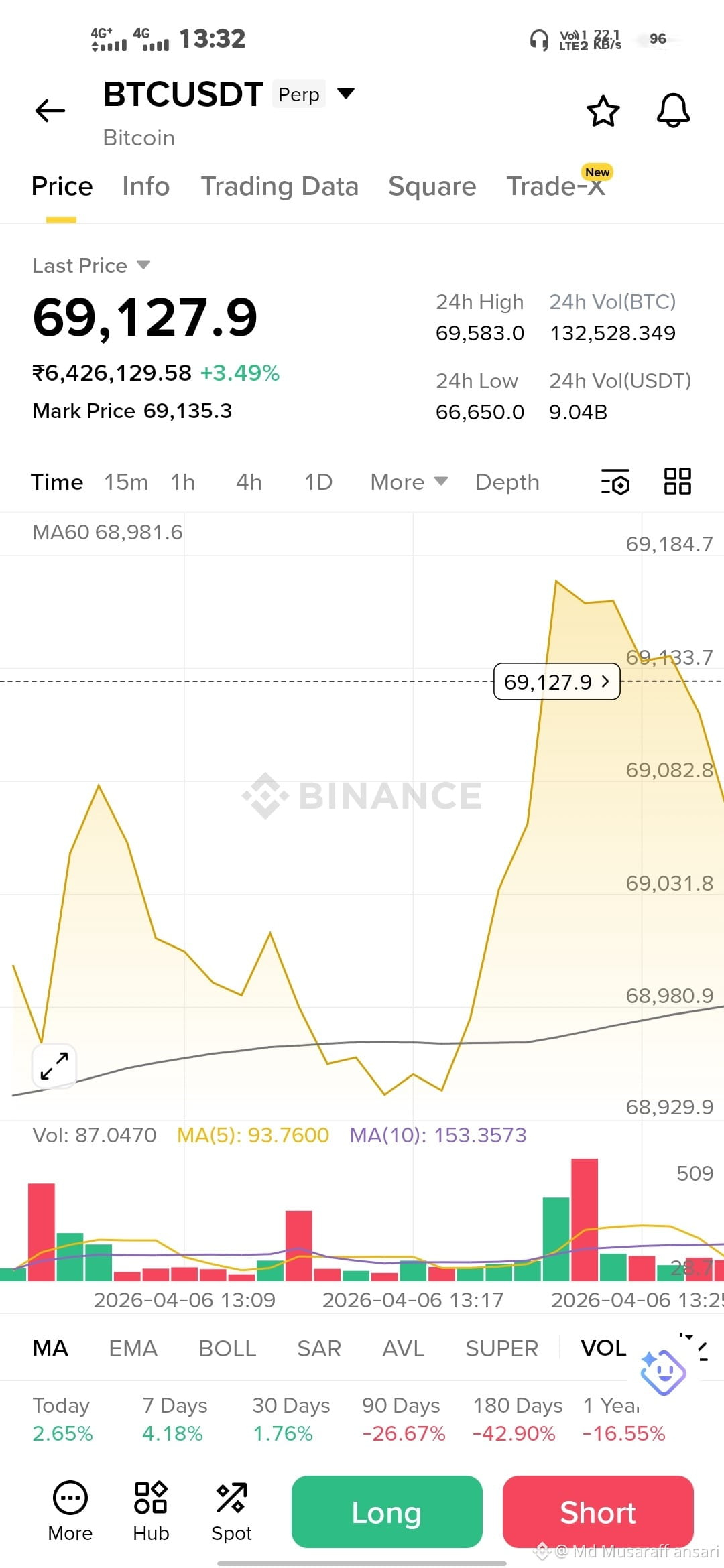Expand chart to fullscreen with arrows icon

click(x=54, y=1065)
